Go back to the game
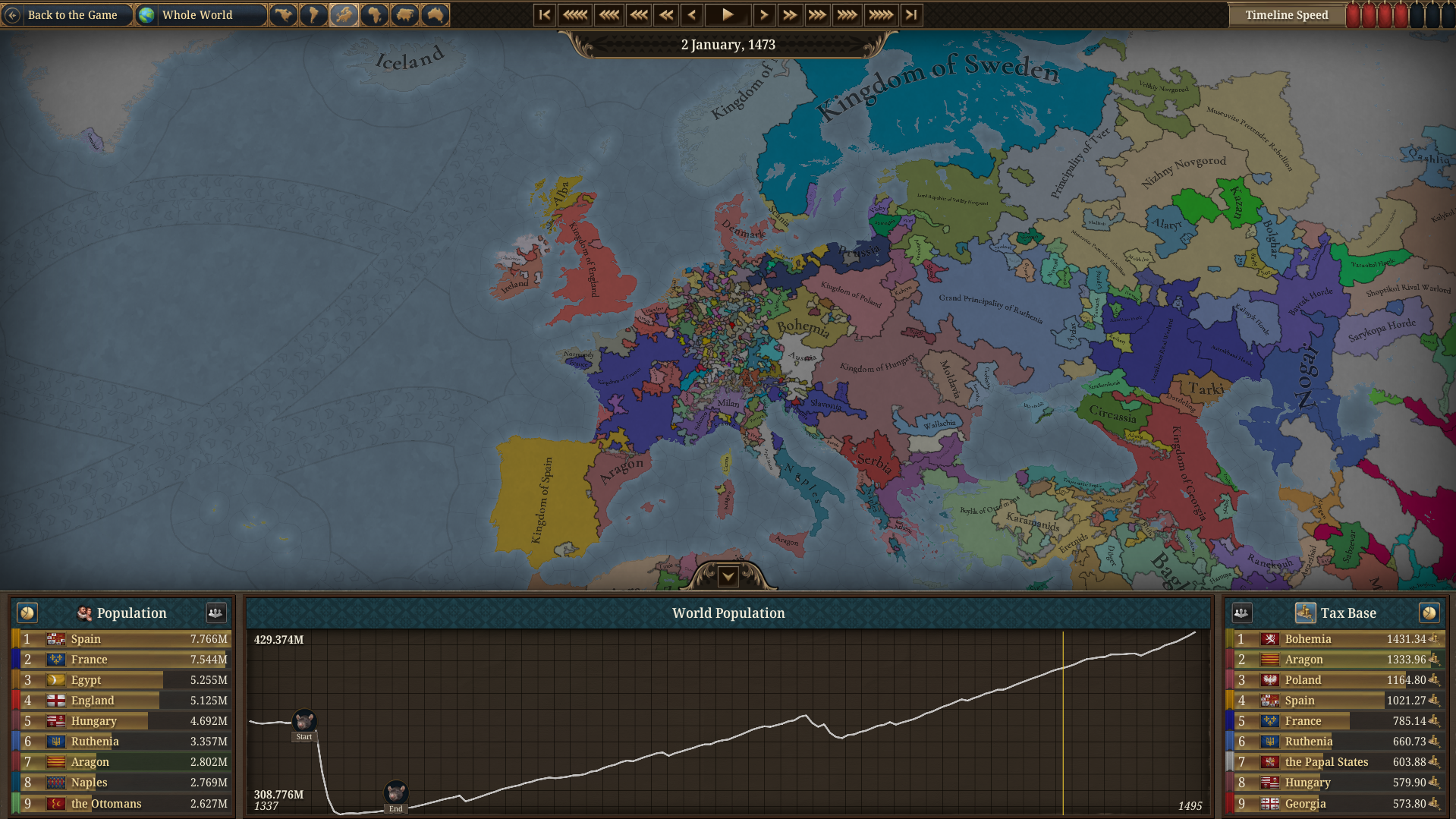The height and width of the screenshot is (819, 1456). (67, 14)
